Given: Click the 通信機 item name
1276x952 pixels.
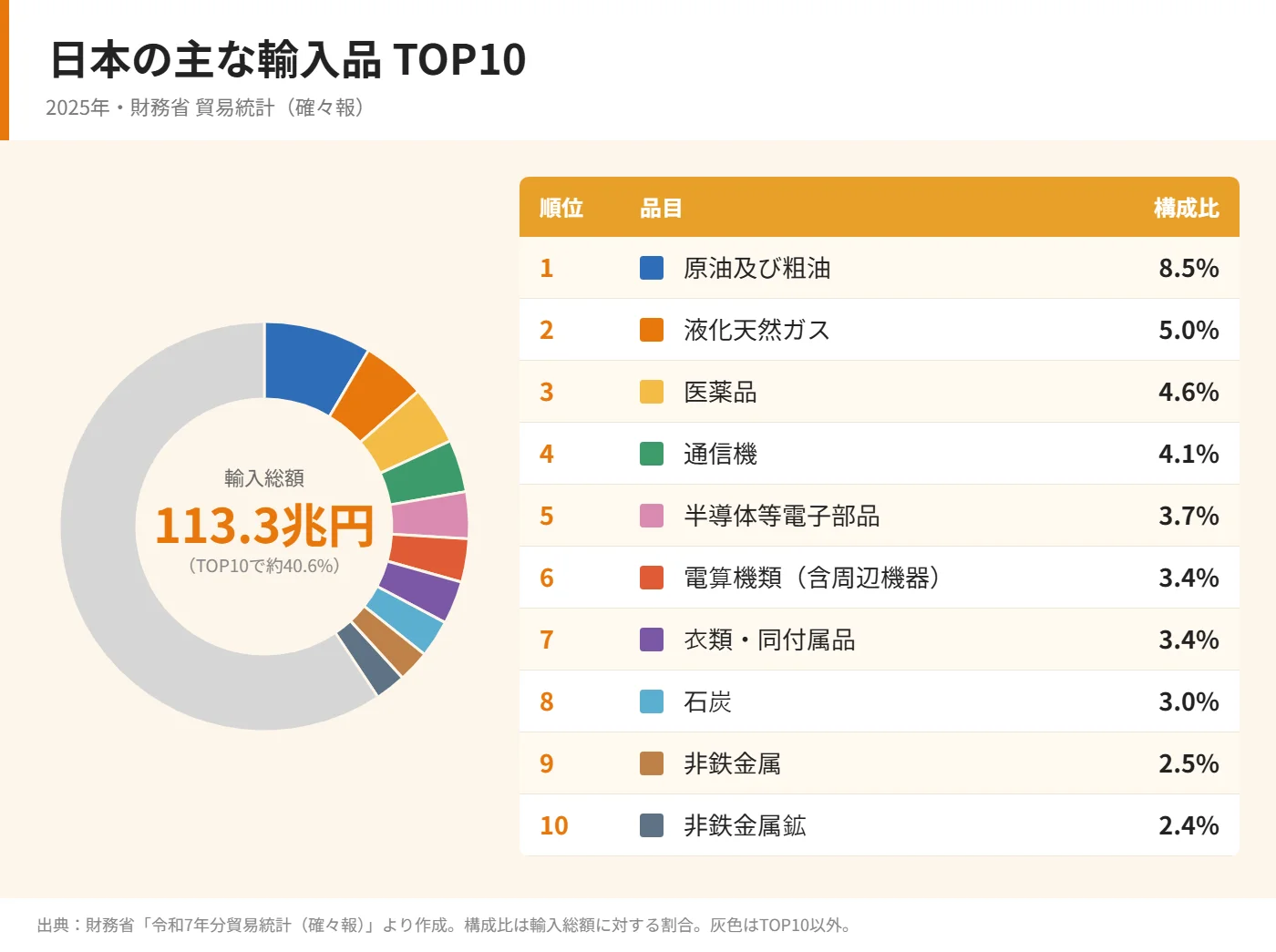Looking at the screenshot, I should click(x=721, y=454).
